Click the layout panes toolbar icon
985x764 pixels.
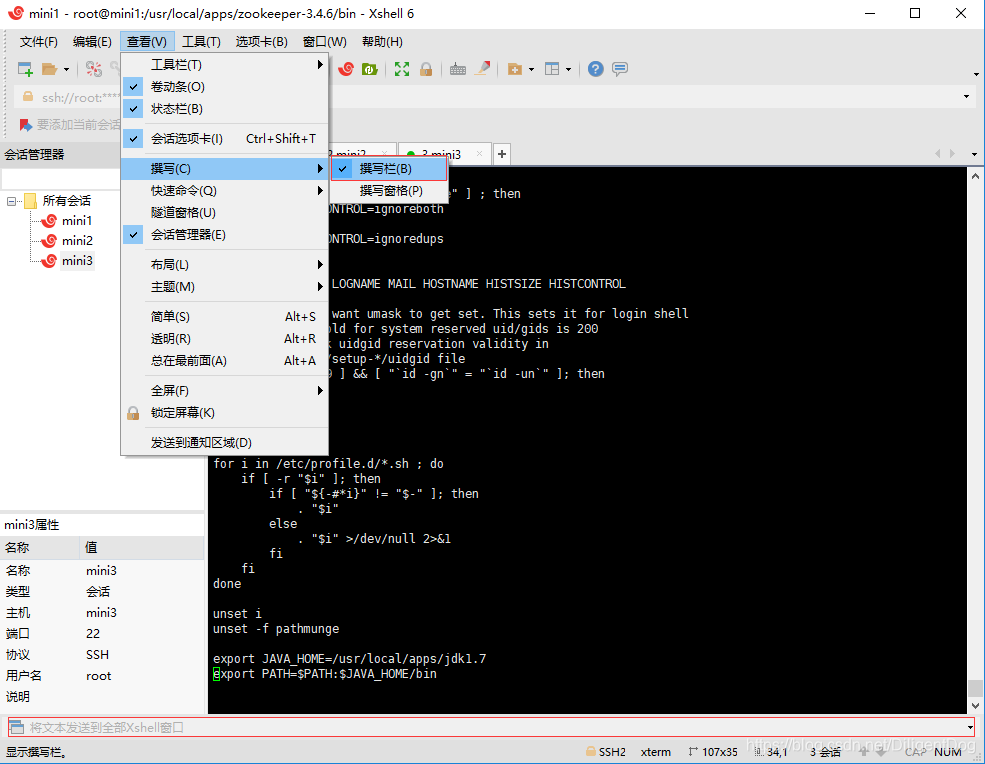(552, 69)
